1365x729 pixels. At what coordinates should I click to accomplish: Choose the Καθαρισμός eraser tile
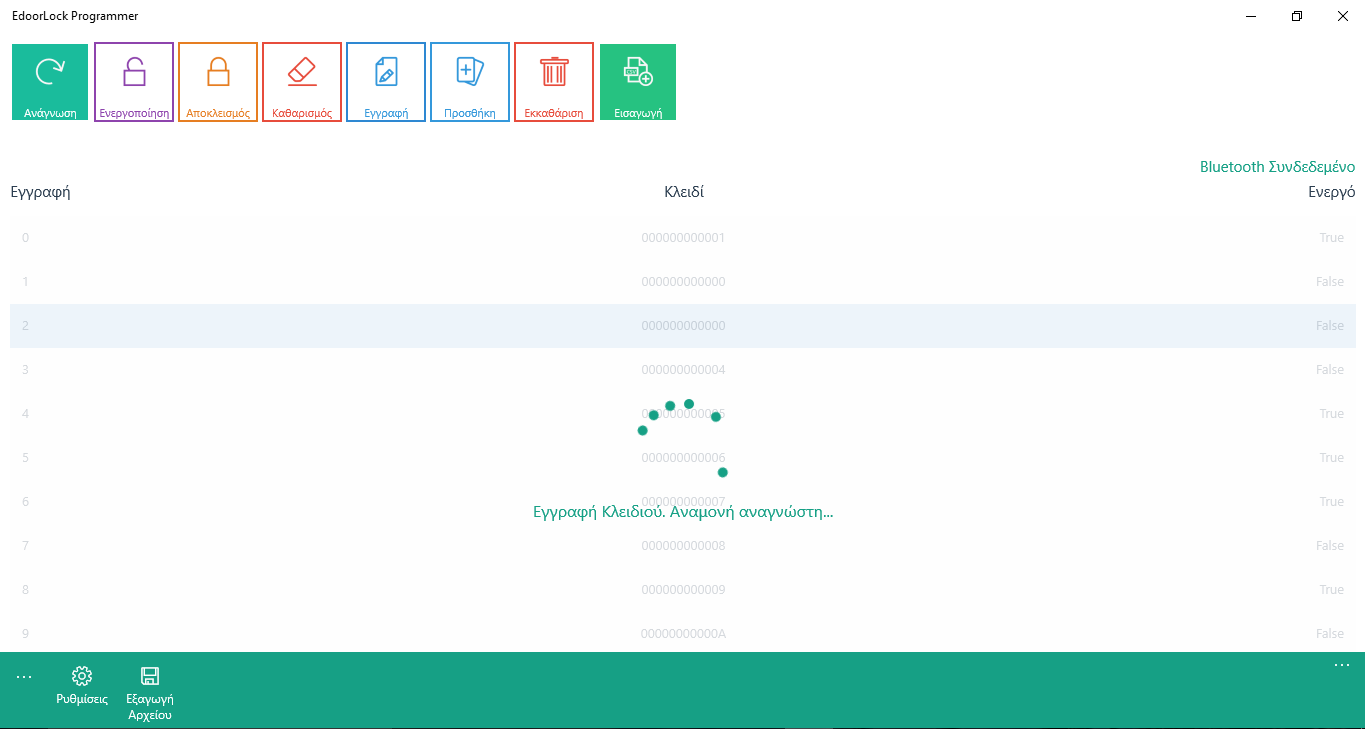302,82
